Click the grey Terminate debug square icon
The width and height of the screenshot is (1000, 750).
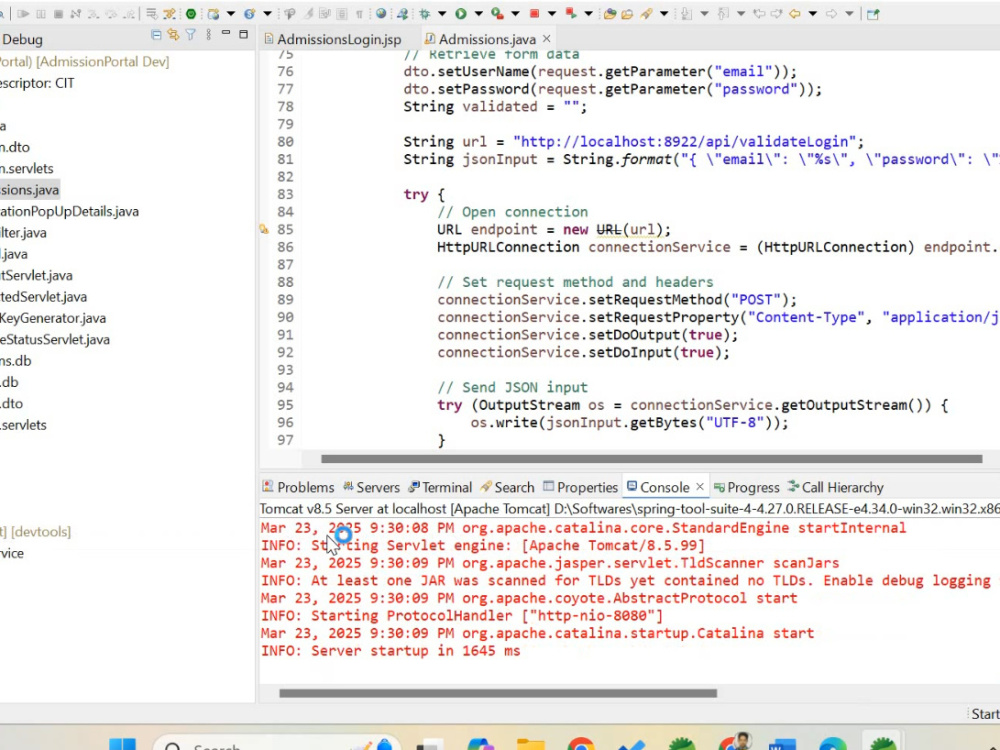click(58, 13)
